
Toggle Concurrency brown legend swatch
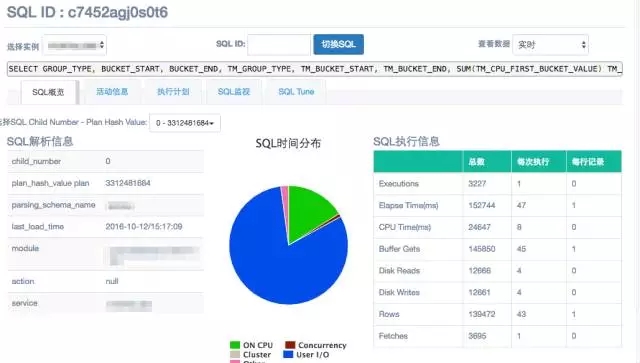pos(290,345)
